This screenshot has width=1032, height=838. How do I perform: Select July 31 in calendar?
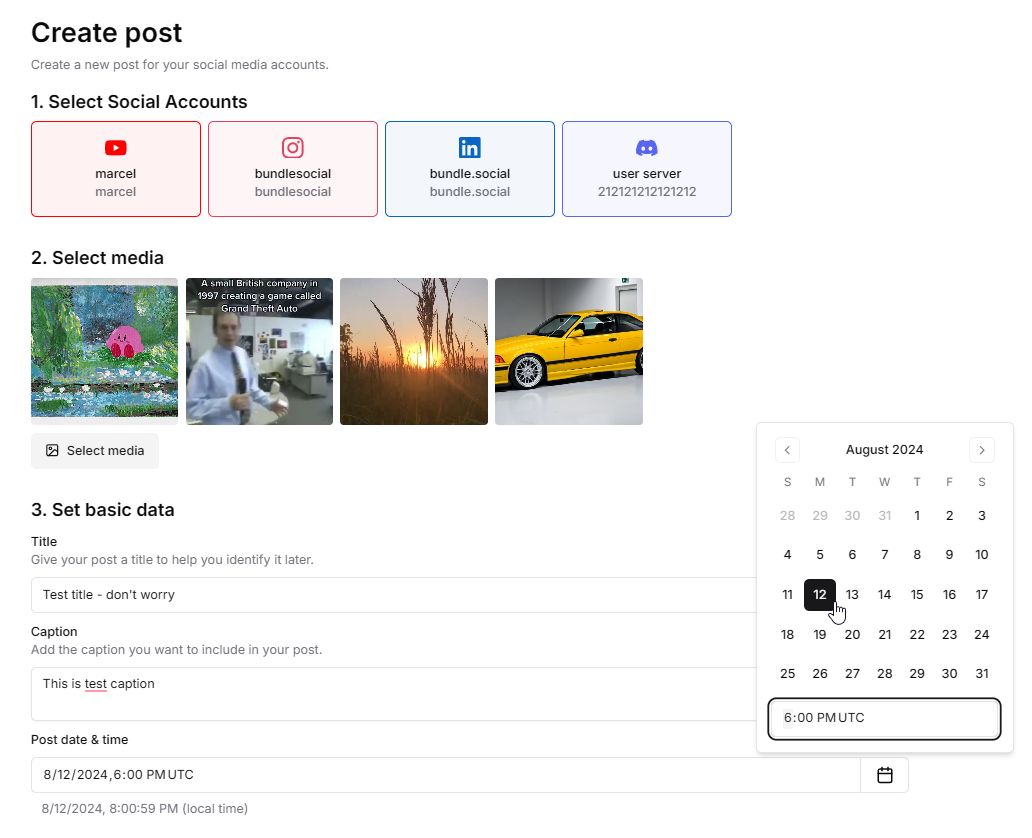885,516
